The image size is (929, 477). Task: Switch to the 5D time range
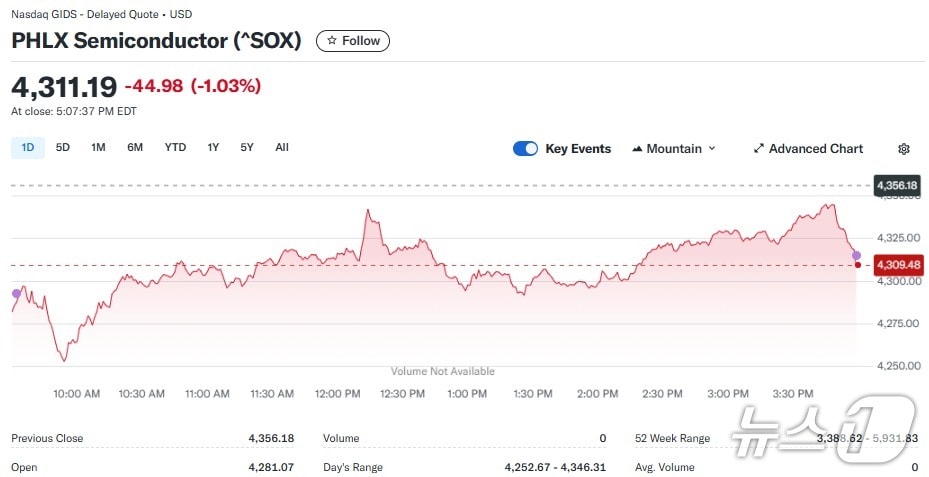63,148
